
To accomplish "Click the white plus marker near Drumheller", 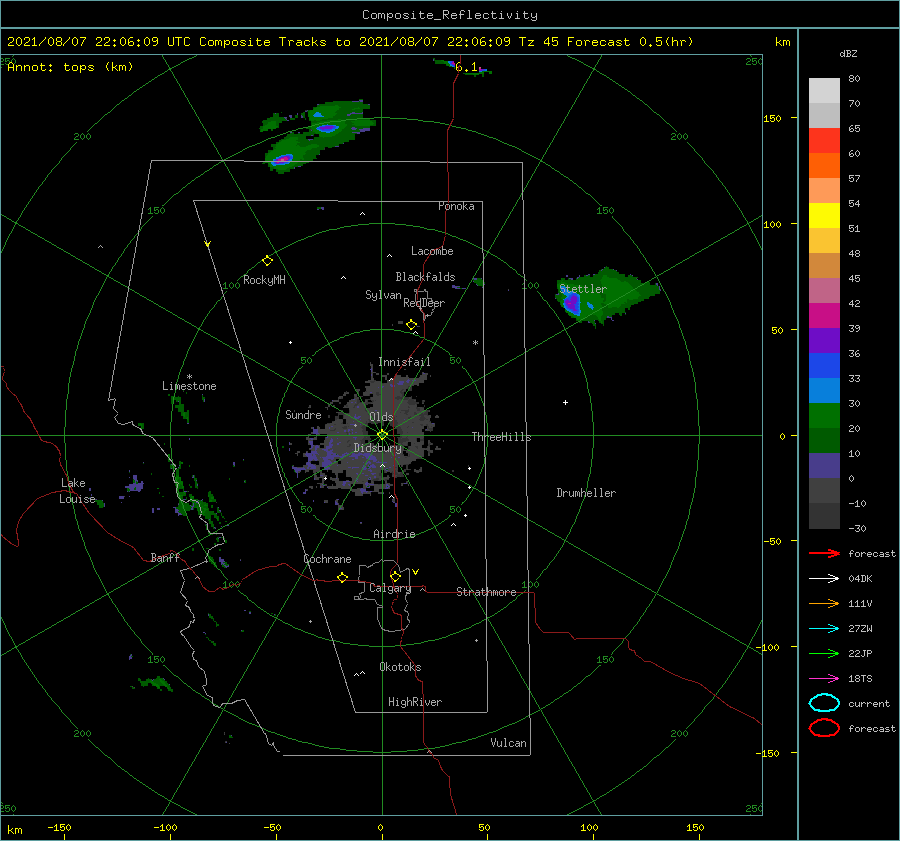I will click(x=565, y=402).
